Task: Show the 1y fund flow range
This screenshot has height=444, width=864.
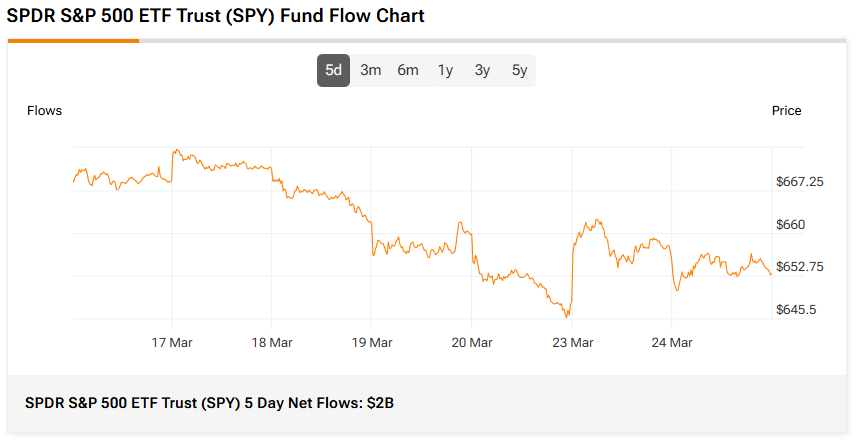Action: coord(445,70)
